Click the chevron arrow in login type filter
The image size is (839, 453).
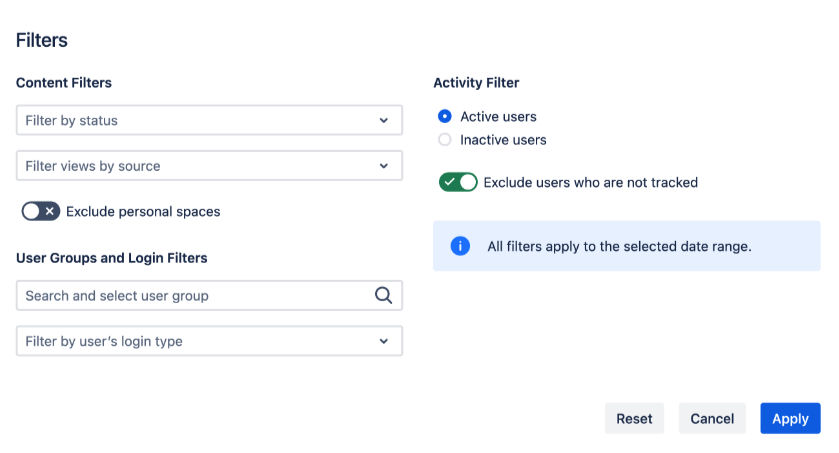tap(384, 341)
